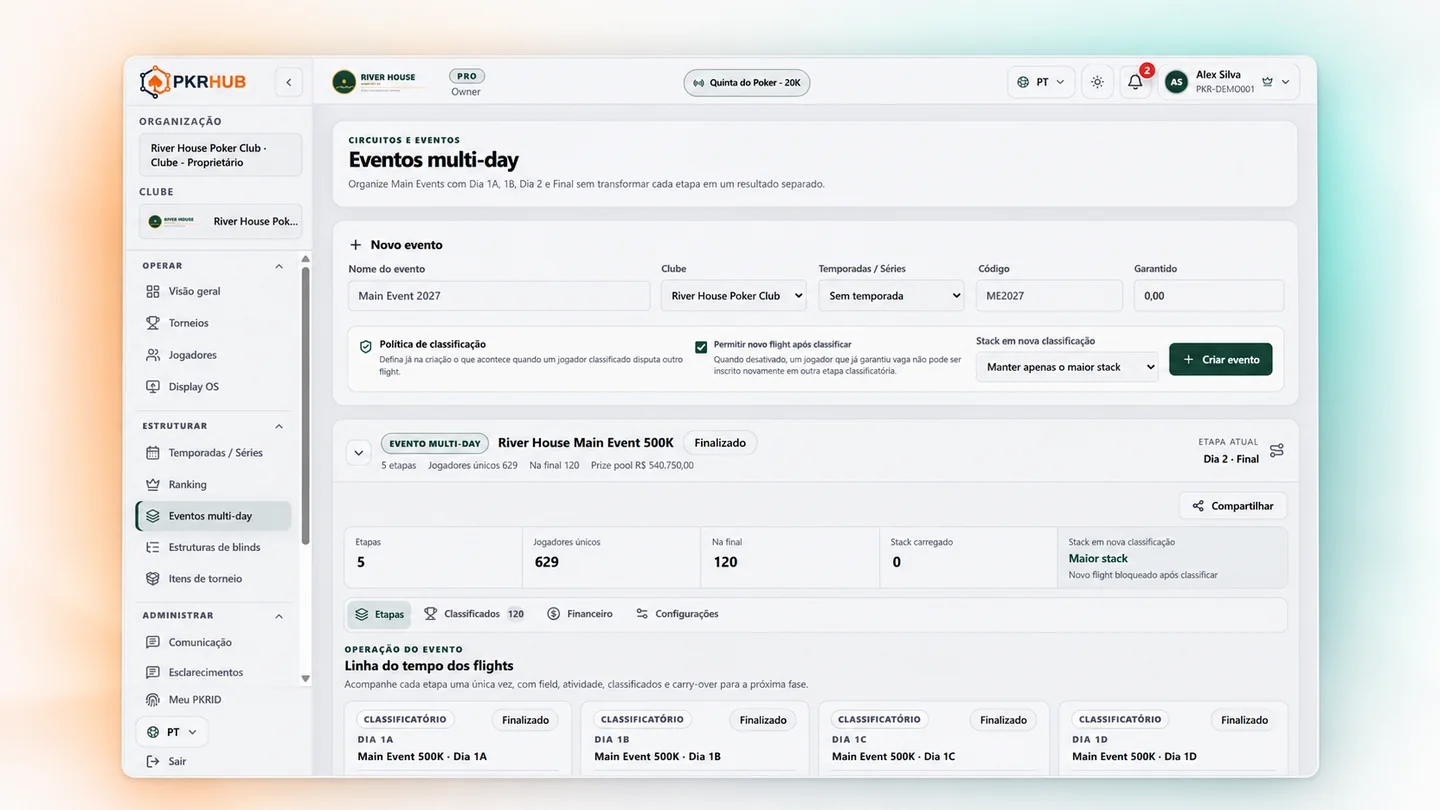
Task: Click the Nome do evento input field
Action: point(499,296)
